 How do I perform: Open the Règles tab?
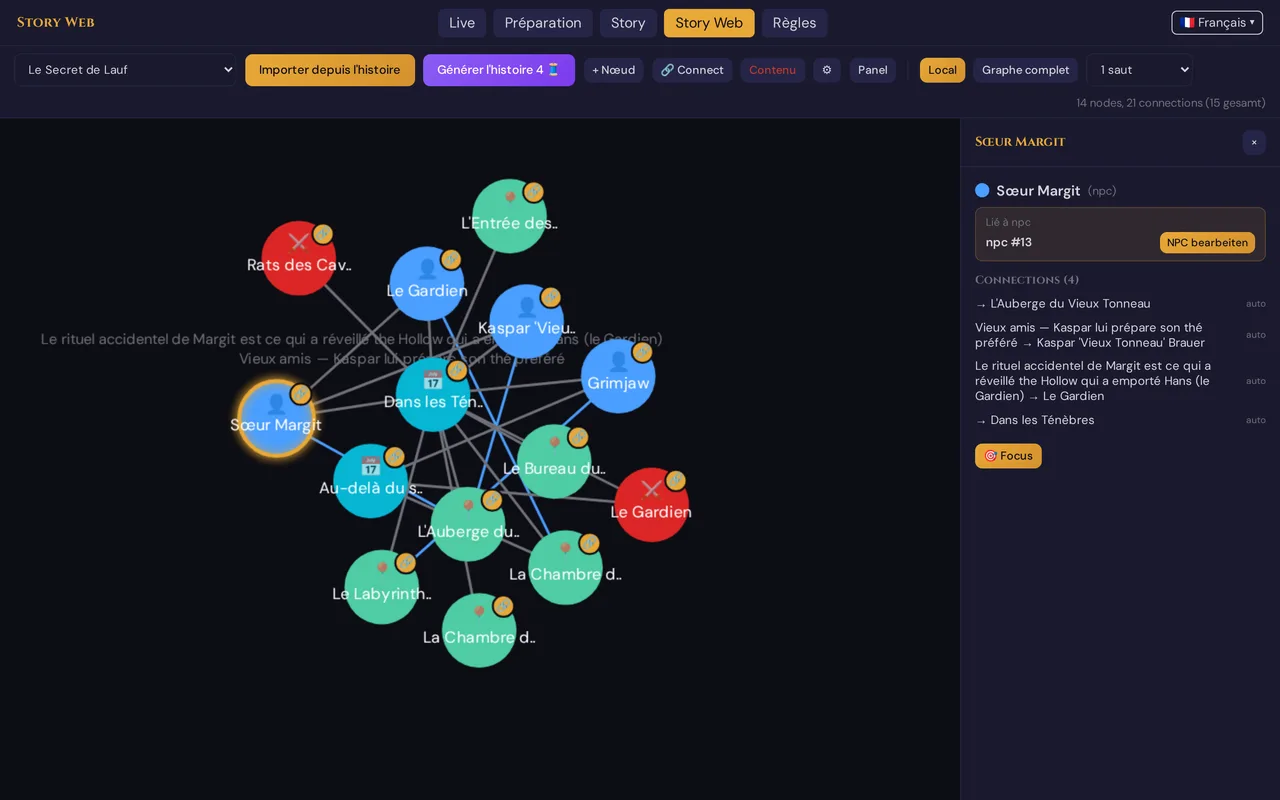[x=794, y=23]
